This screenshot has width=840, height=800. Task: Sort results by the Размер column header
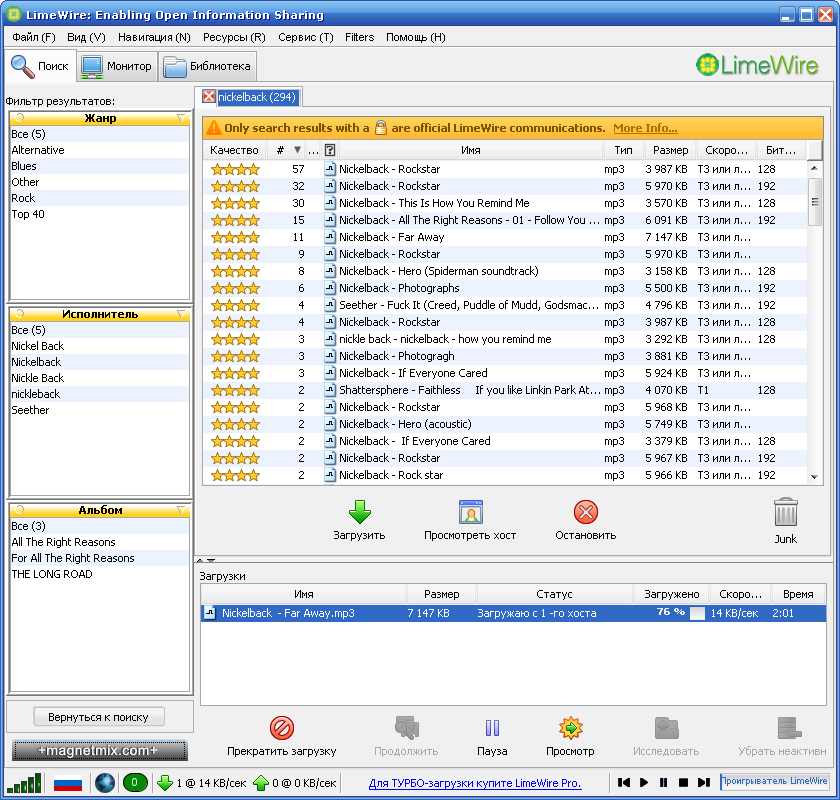pos(670,151)
